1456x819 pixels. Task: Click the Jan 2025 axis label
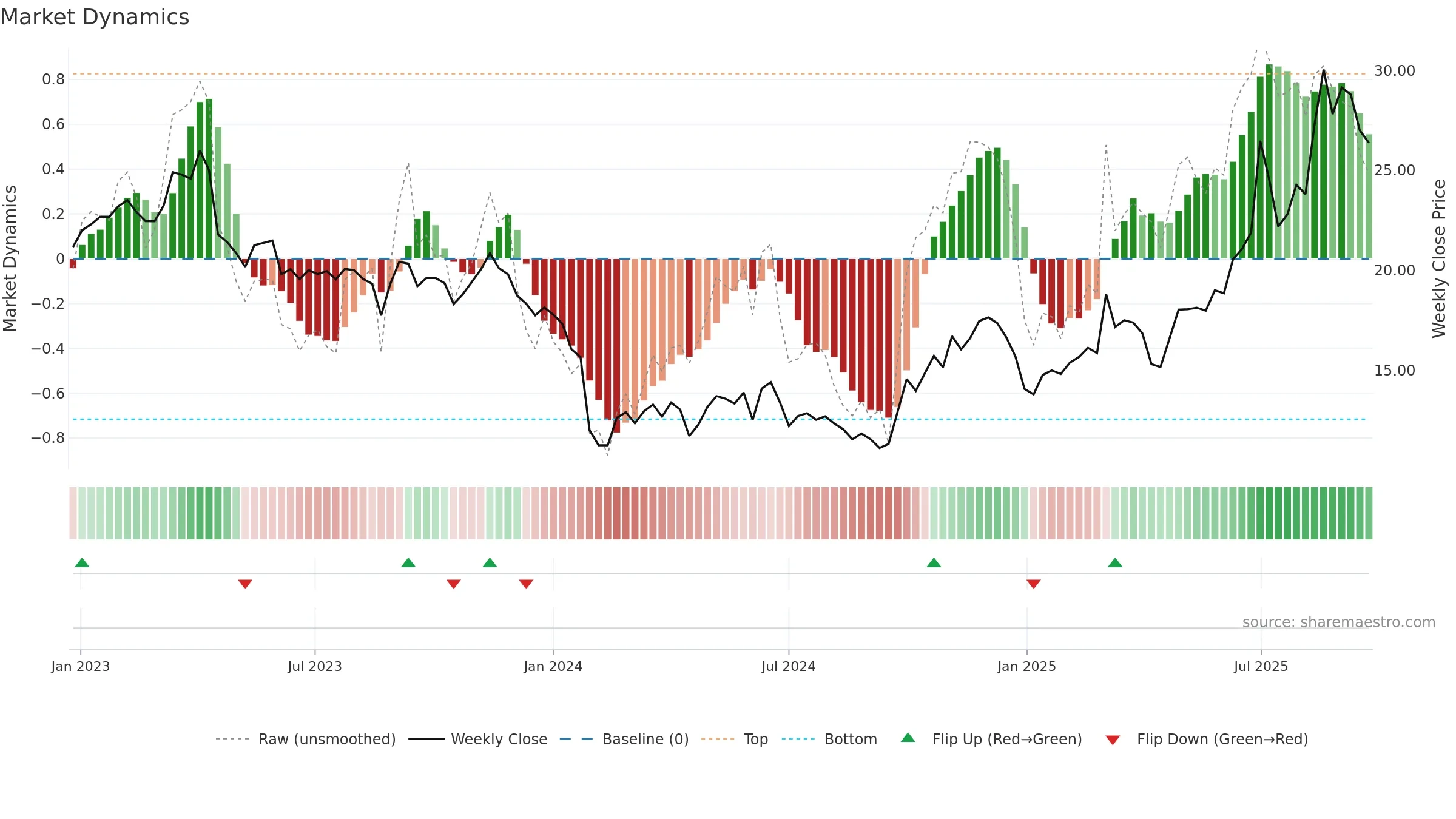(1027, 666)
